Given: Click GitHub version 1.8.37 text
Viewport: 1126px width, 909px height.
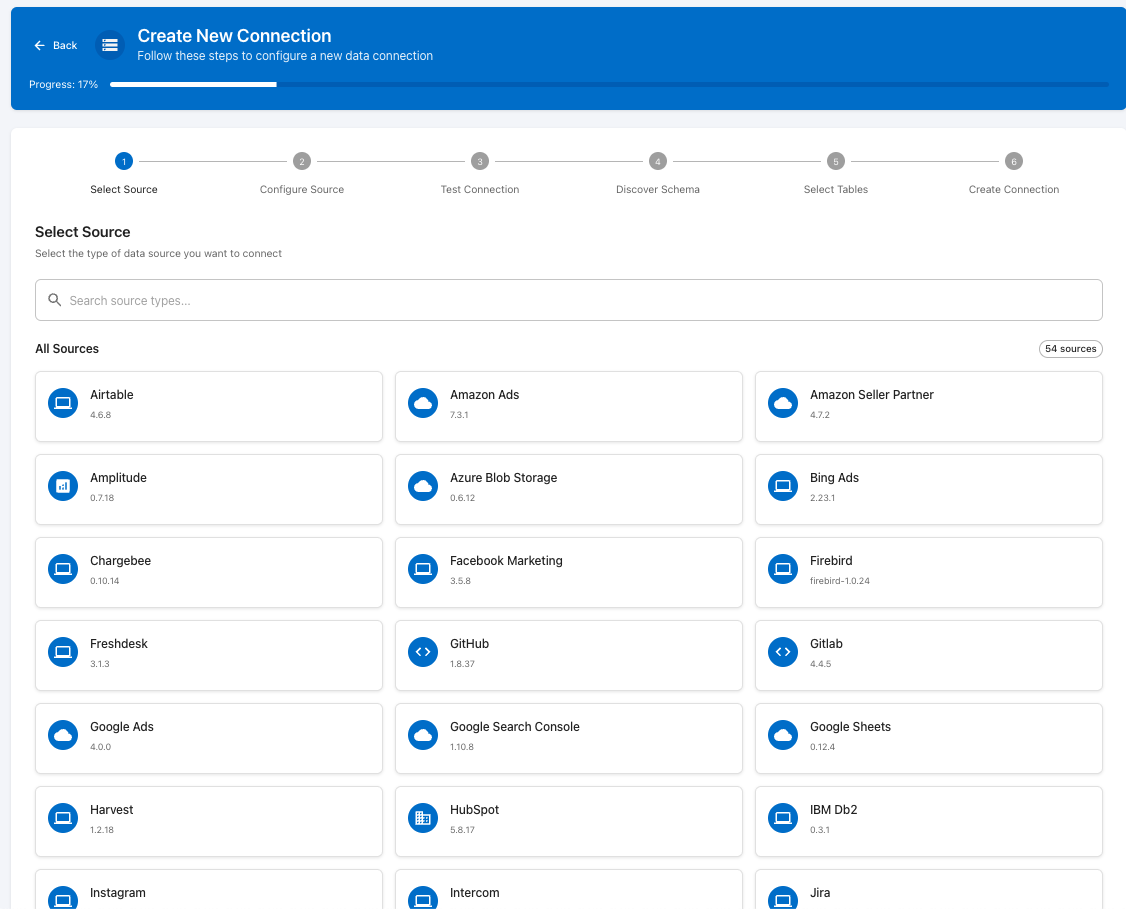Looking at the screenshot, I should [462, 664].
